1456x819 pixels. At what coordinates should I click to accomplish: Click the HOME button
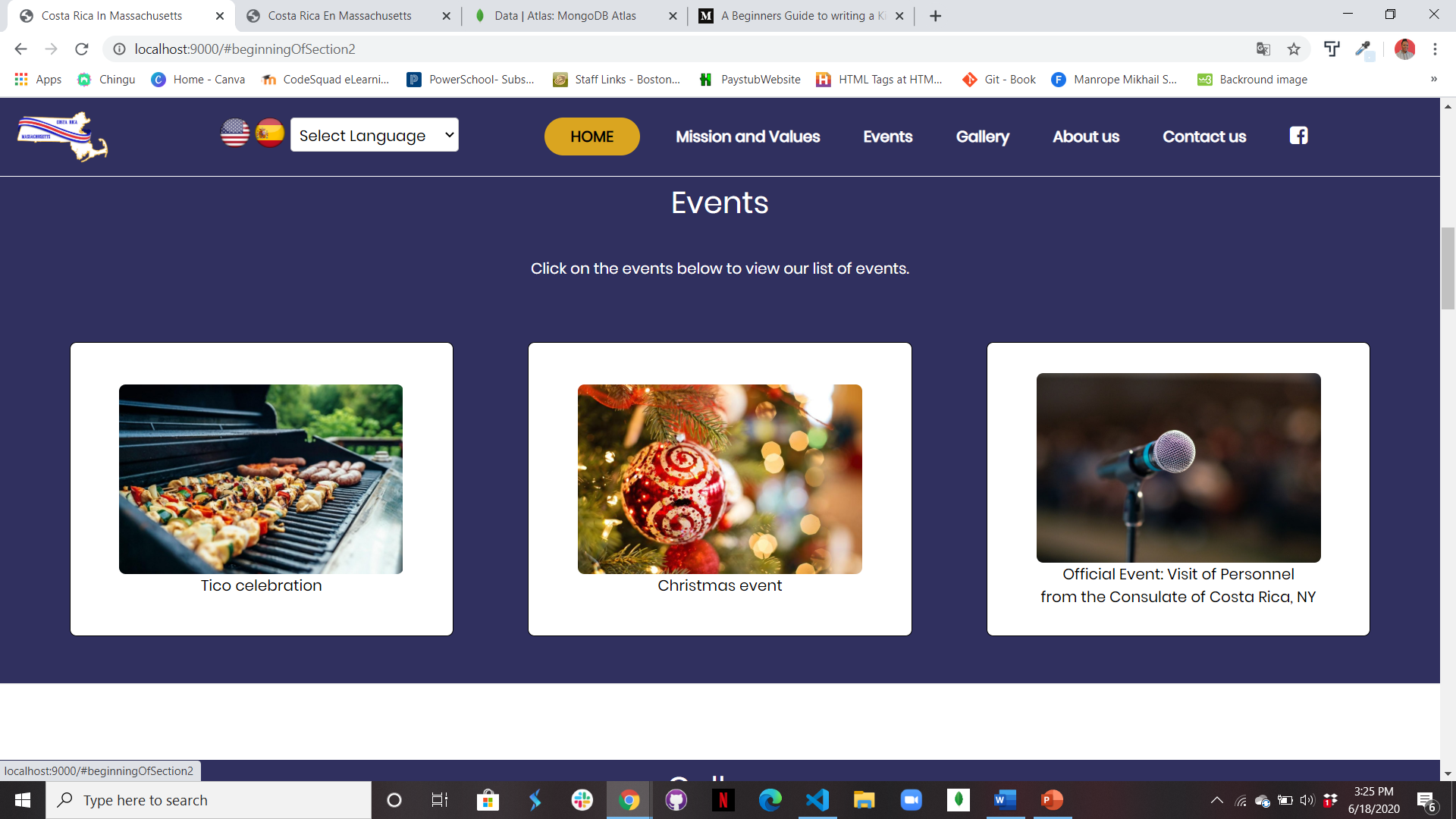(x=592, y=136)
